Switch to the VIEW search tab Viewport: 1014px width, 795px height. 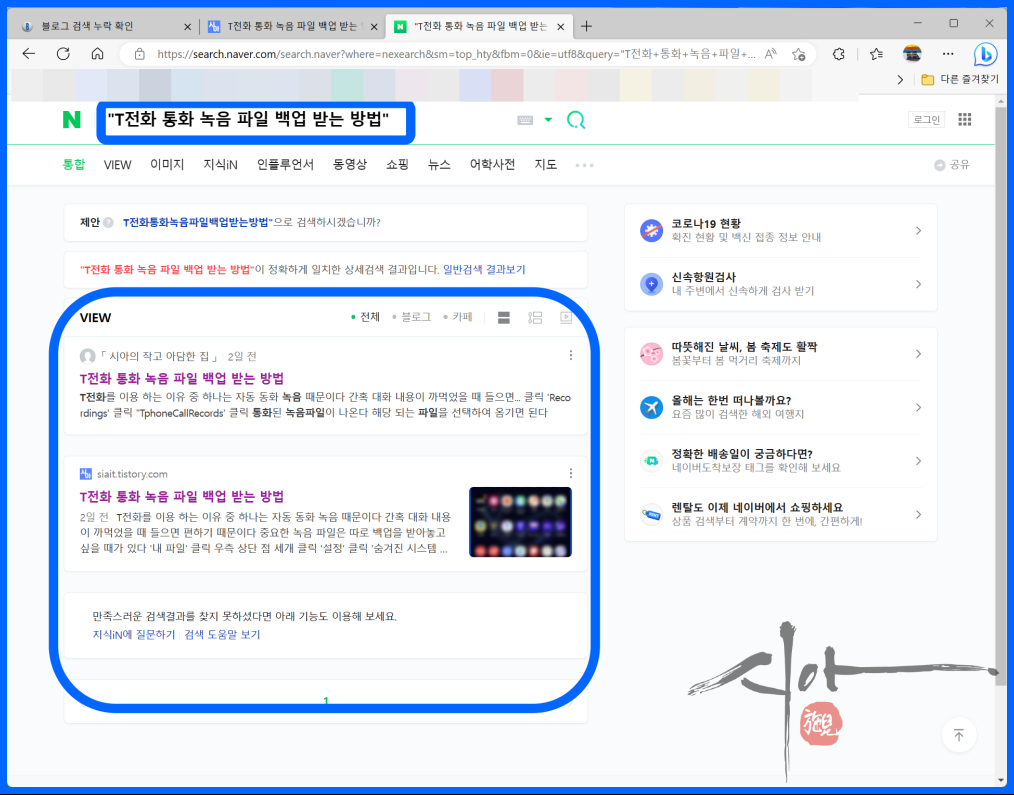118,165
